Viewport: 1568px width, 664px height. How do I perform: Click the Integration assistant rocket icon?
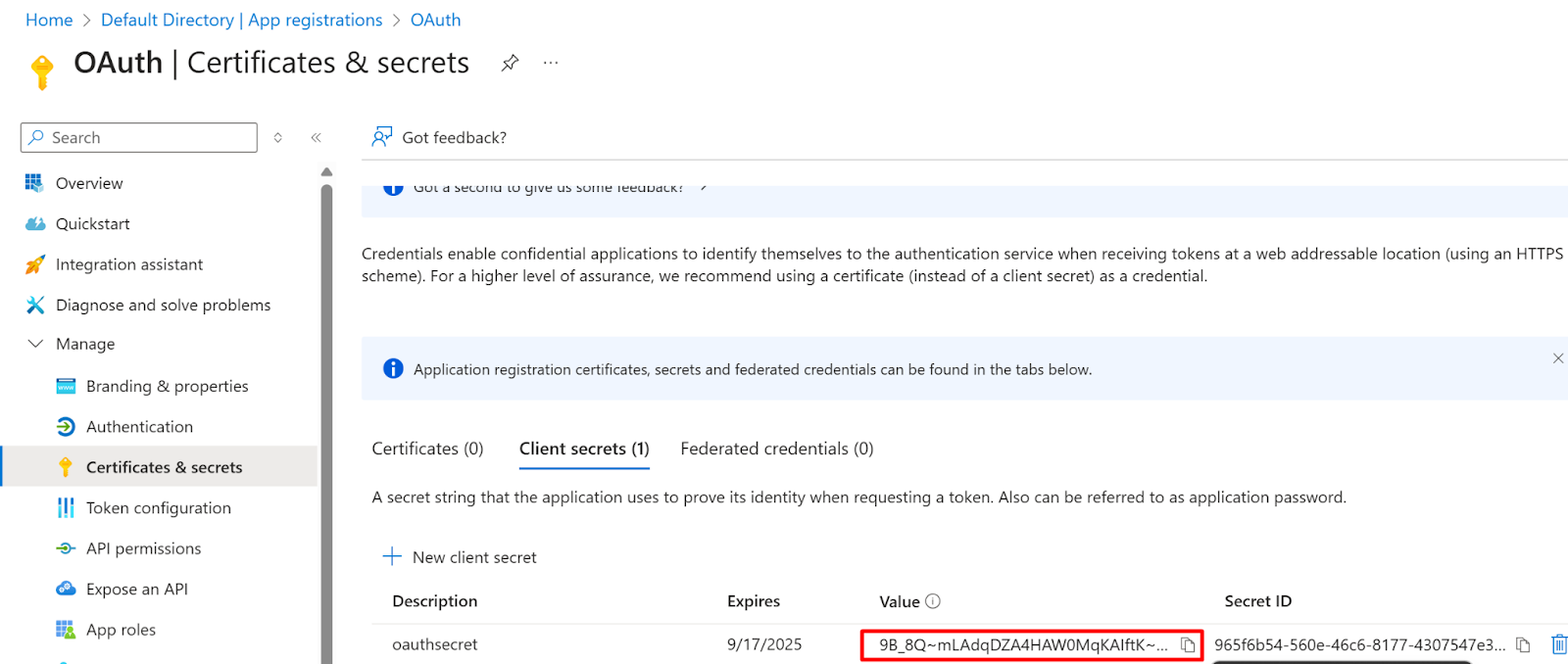[35, 264]
